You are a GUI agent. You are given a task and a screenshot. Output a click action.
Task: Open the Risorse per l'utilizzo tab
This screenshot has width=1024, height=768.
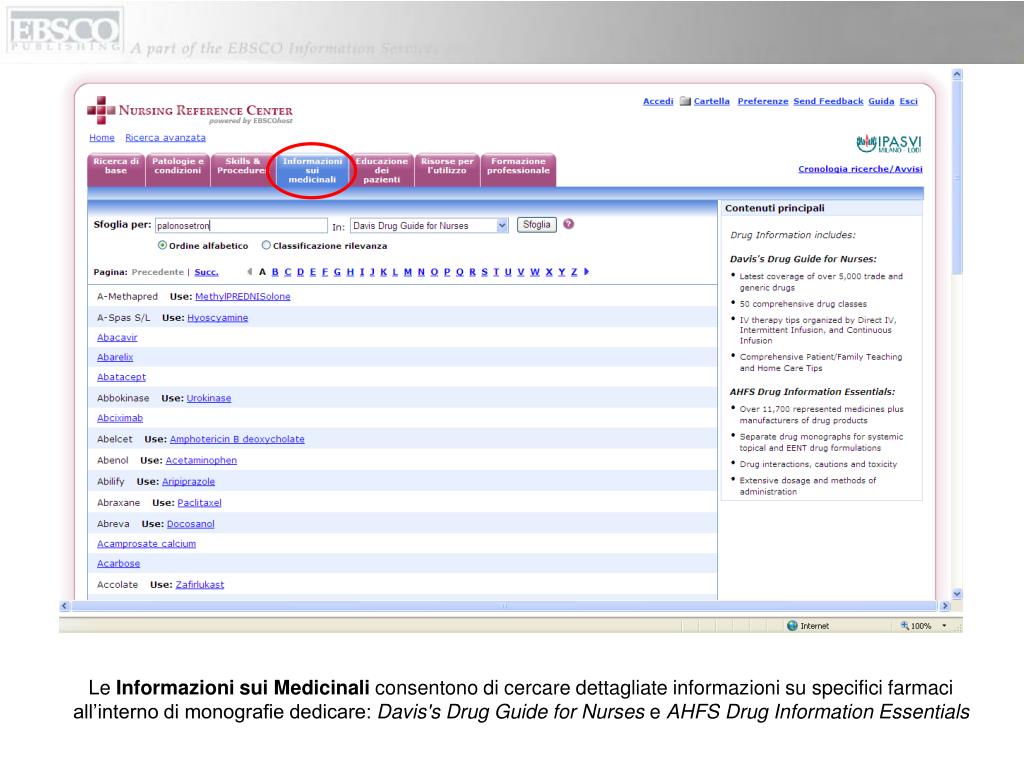click(447, 170)
